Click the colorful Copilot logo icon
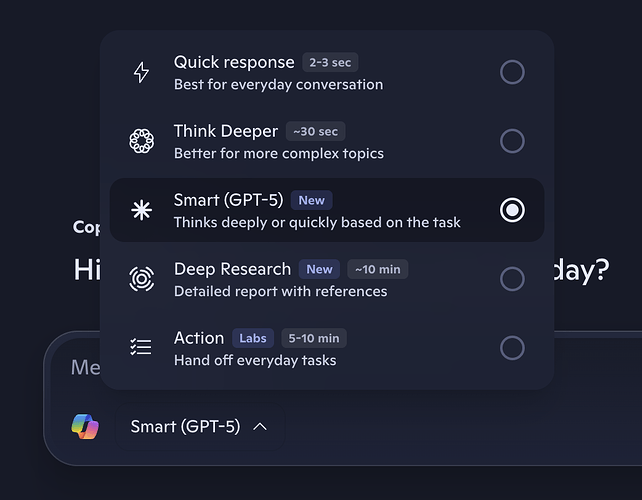This screenshot has height=500, width=642. [x=85, y=426]
